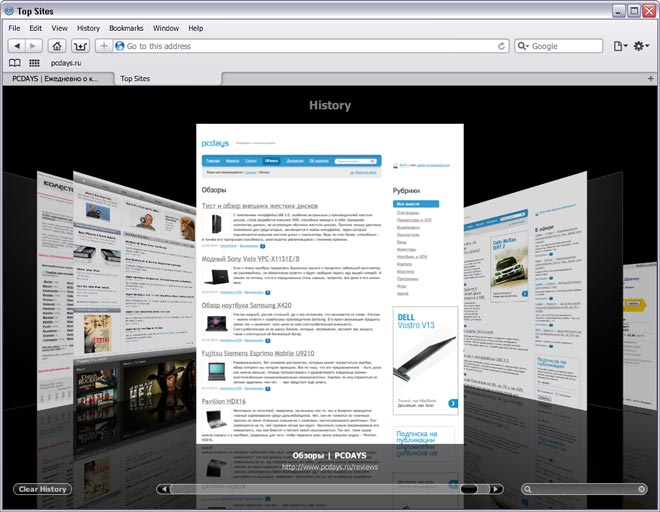Image resolution: width=660 pixels, height=512 pixels.
Task: Show Top Sites grid icon
Action: (34, 63)
